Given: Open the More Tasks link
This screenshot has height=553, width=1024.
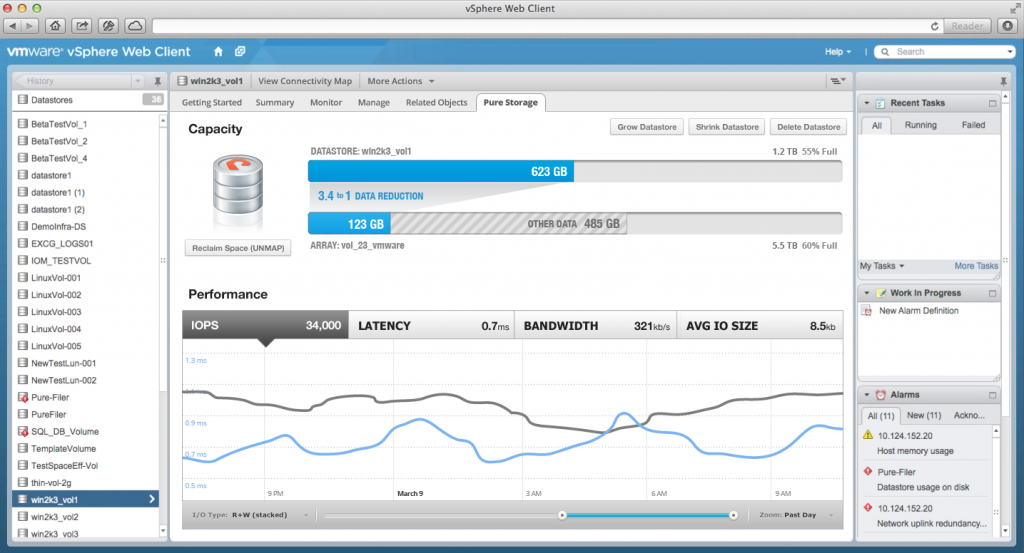Looking at the screenshot, I should 976,266.
